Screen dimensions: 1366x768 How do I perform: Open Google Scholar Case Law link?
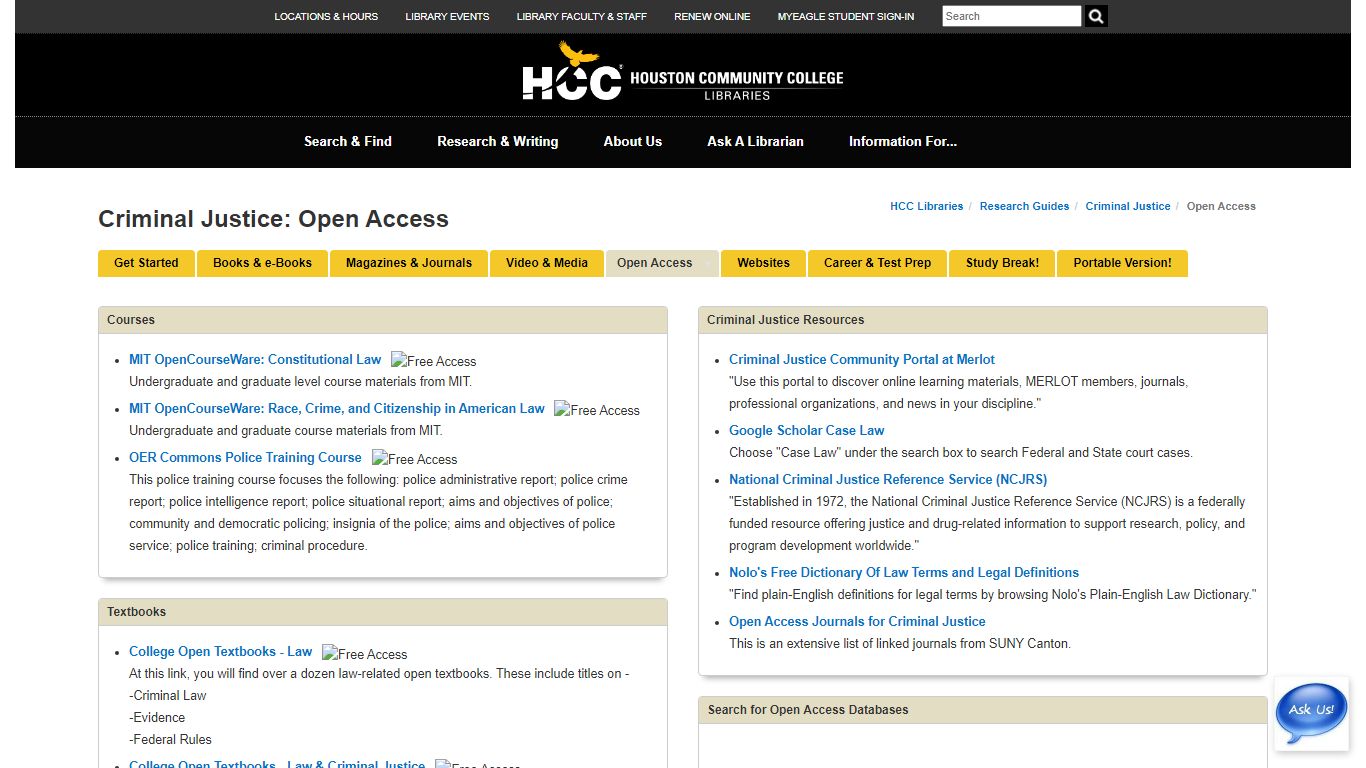tap(807, 430)
